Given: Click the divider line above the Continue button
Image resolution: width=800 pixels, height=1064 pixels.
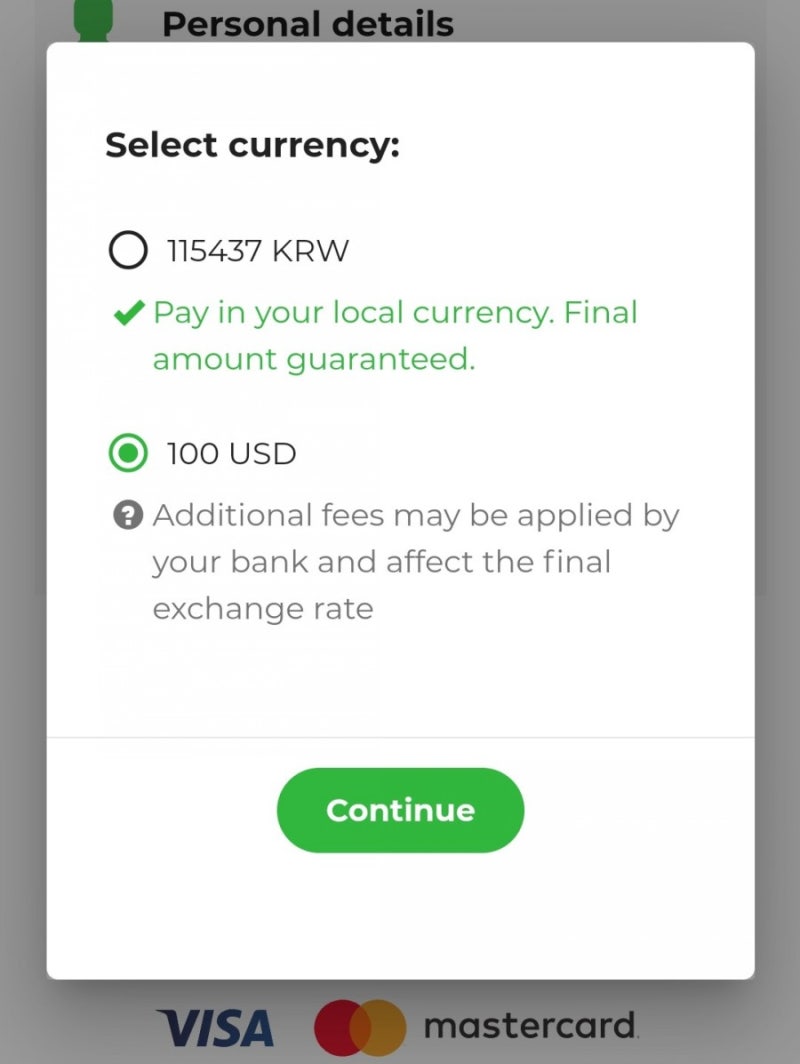Looking at the screenshot, I should [400, 738].
